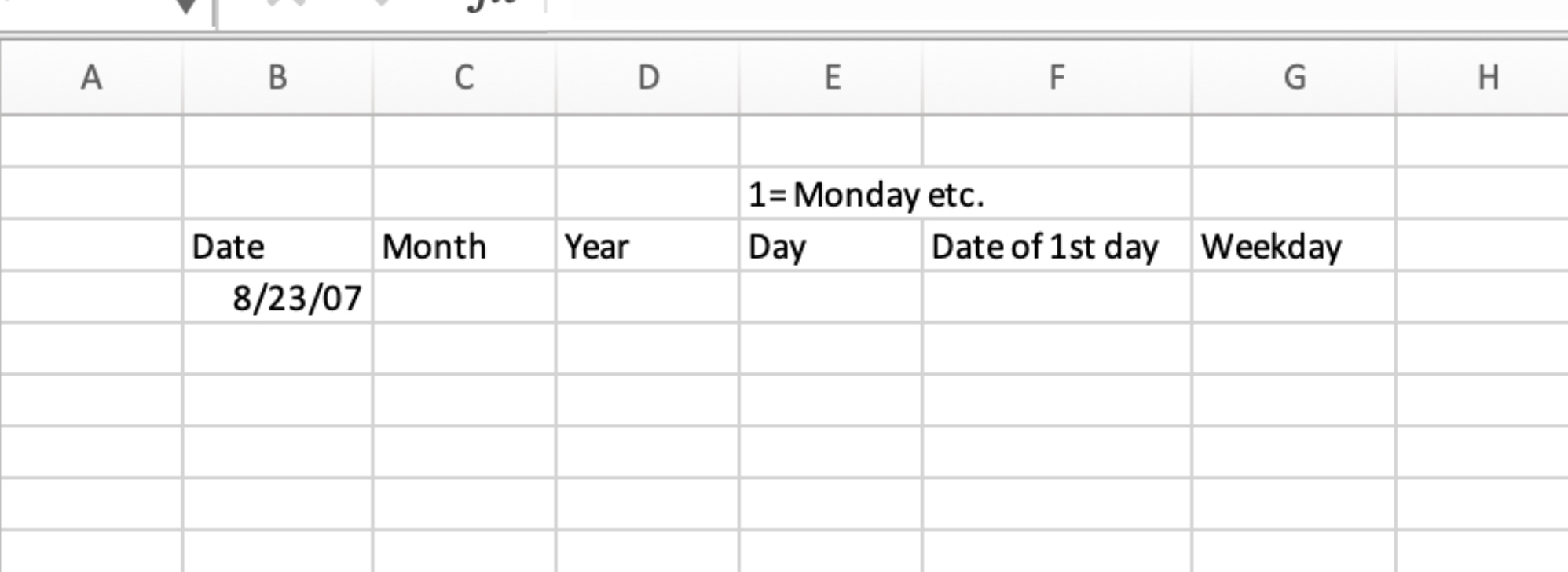Click the divider between columns F and G
Viewport: 1568px width, 572px height.
(1191, 76)
